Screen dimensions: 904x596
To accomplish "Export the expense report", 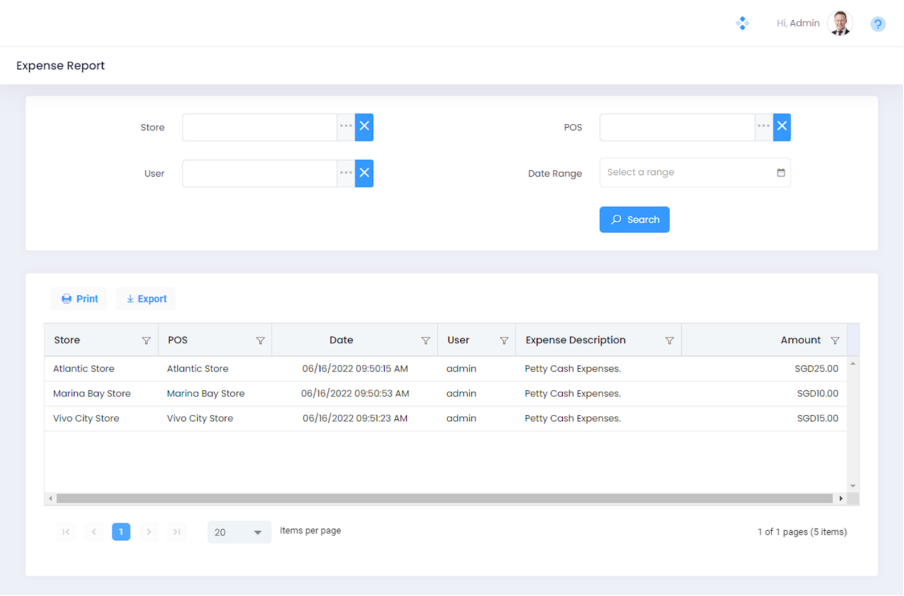I will [146, 299].
